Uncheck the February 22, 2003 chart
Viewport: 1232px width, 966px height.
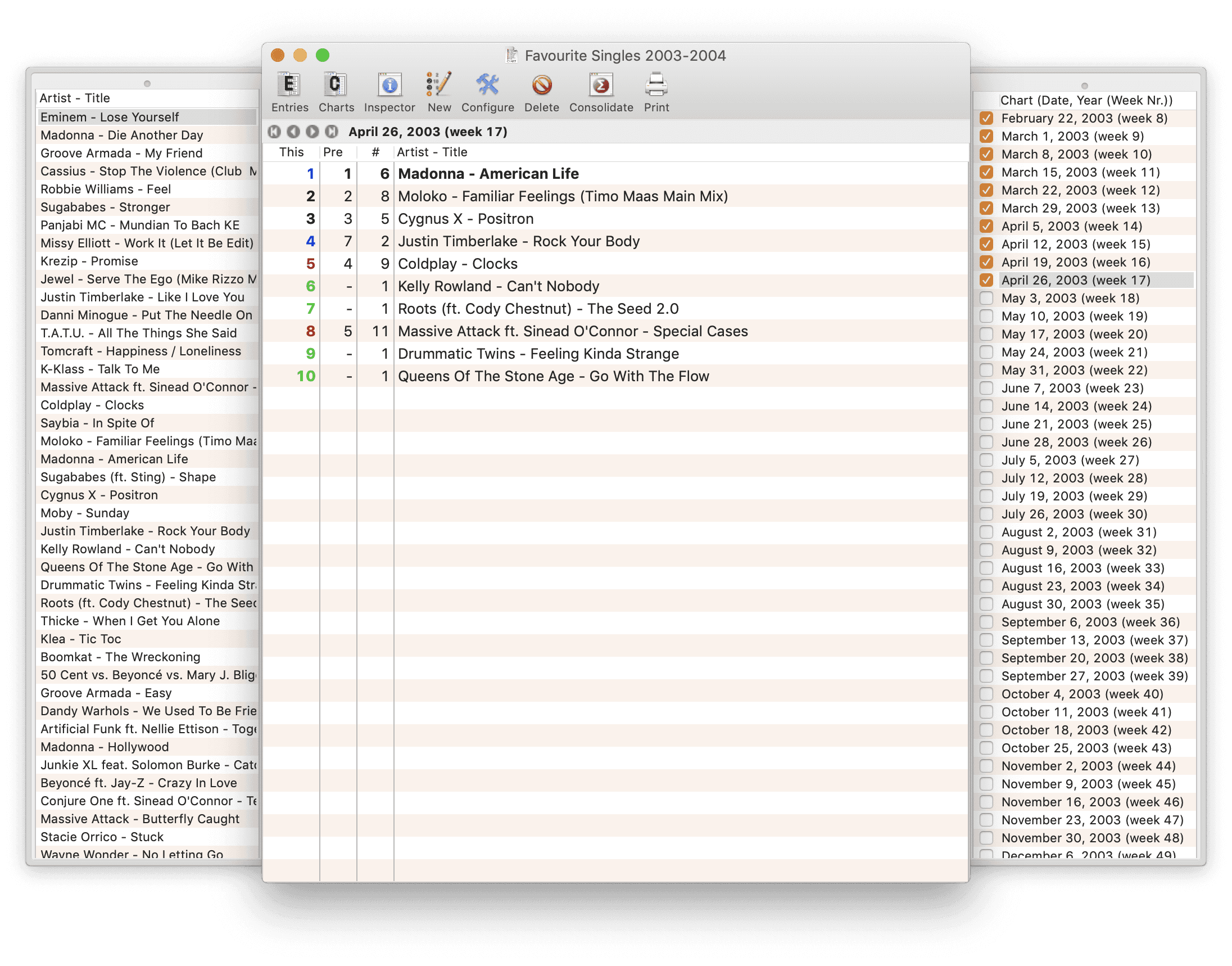[x=986, y=118]
